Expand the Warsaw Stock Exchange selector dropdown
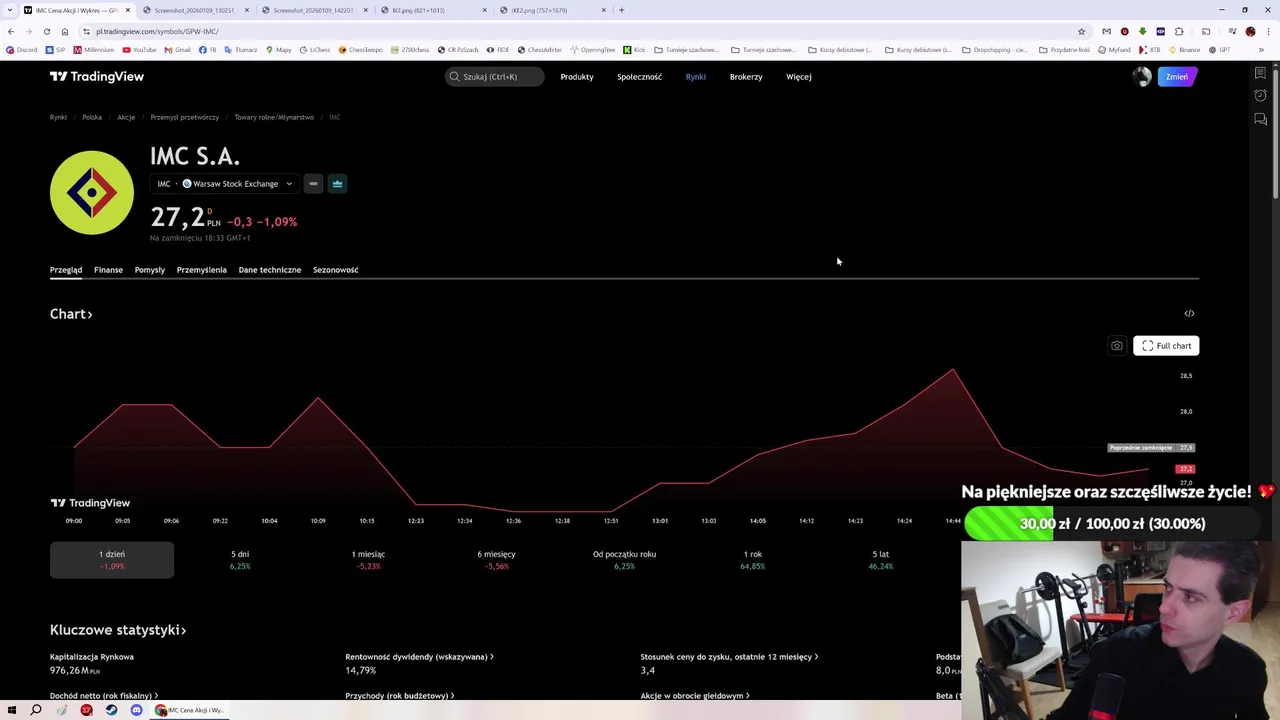 tap(224, 184)
